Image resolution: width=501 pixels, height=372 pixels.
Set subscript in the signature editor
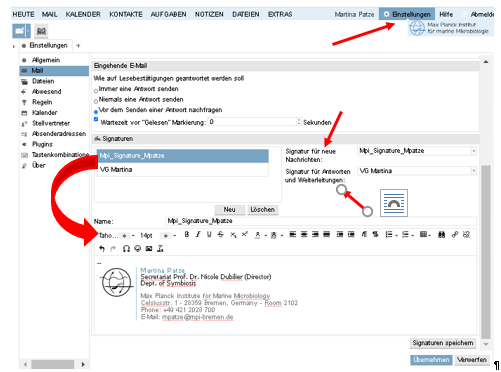tap(233, 235)
